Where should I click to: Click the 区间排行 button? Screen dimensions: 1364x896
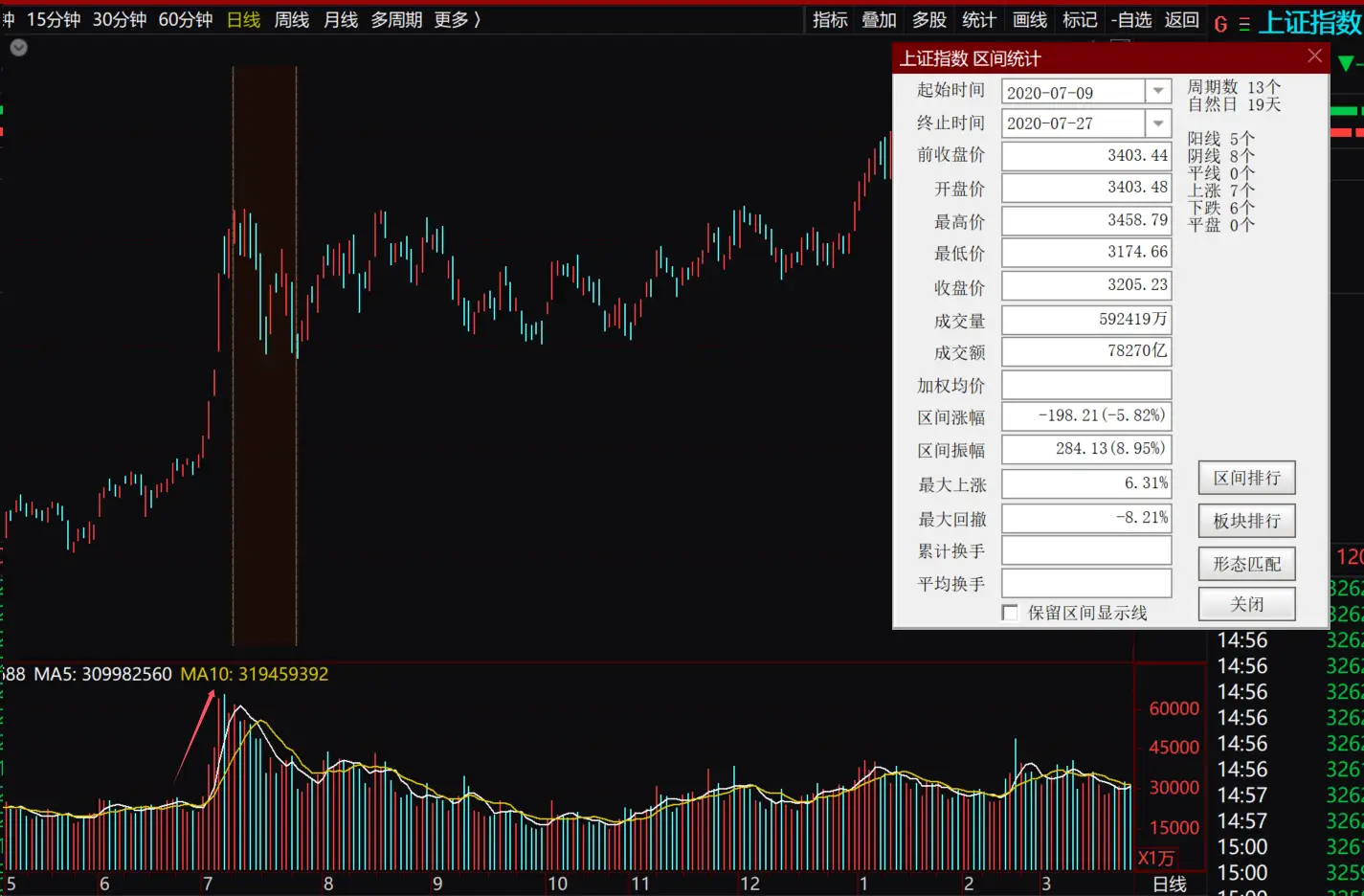click(1246, 478)
